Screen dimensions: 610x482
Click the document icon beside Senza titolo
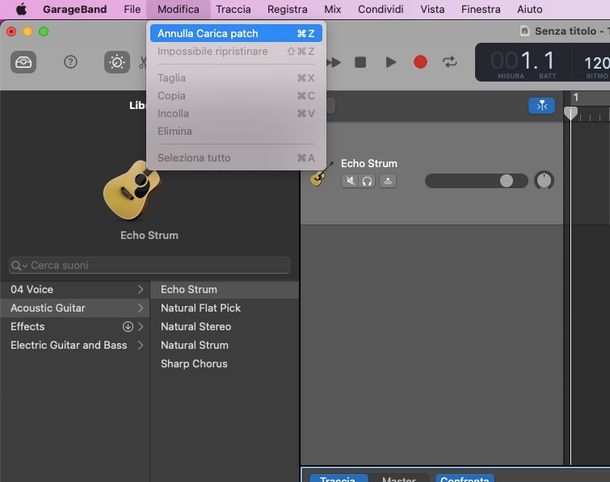tap(524, 31)
